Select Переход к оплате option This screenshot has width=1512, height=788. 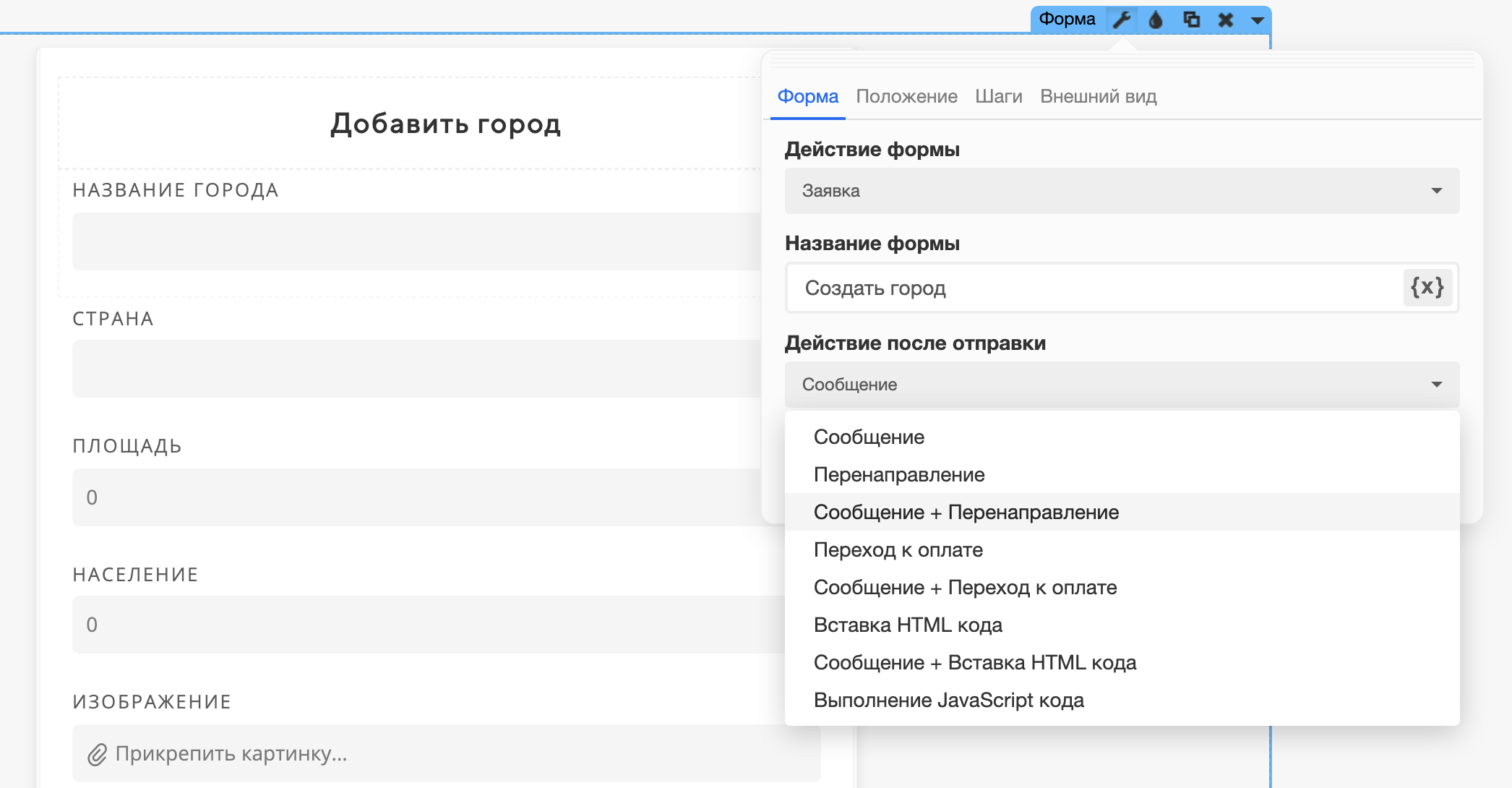[1122, 549]
